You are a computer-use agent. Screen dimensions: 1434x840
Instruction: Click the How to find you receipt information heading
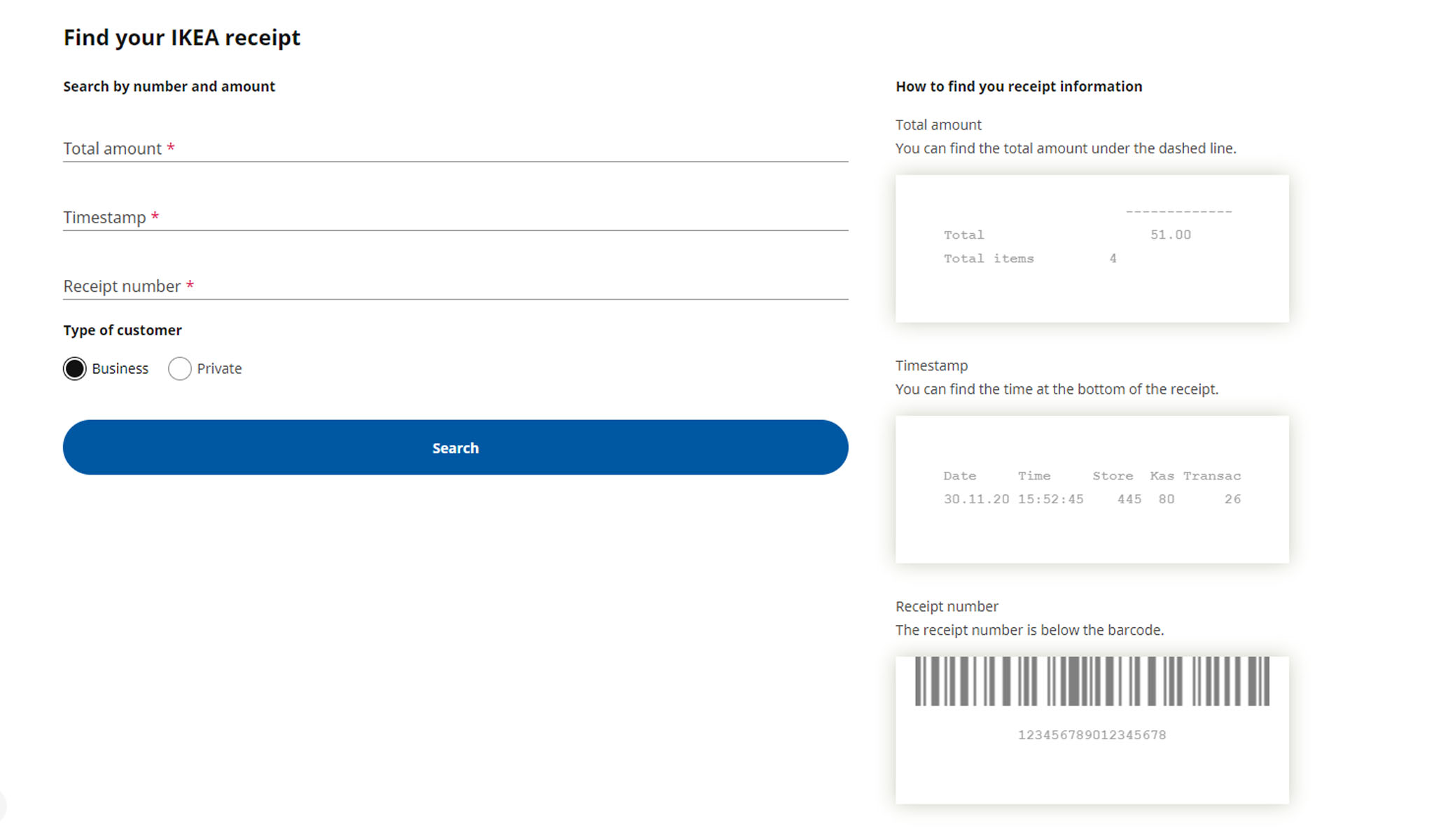coord(1019,86)
